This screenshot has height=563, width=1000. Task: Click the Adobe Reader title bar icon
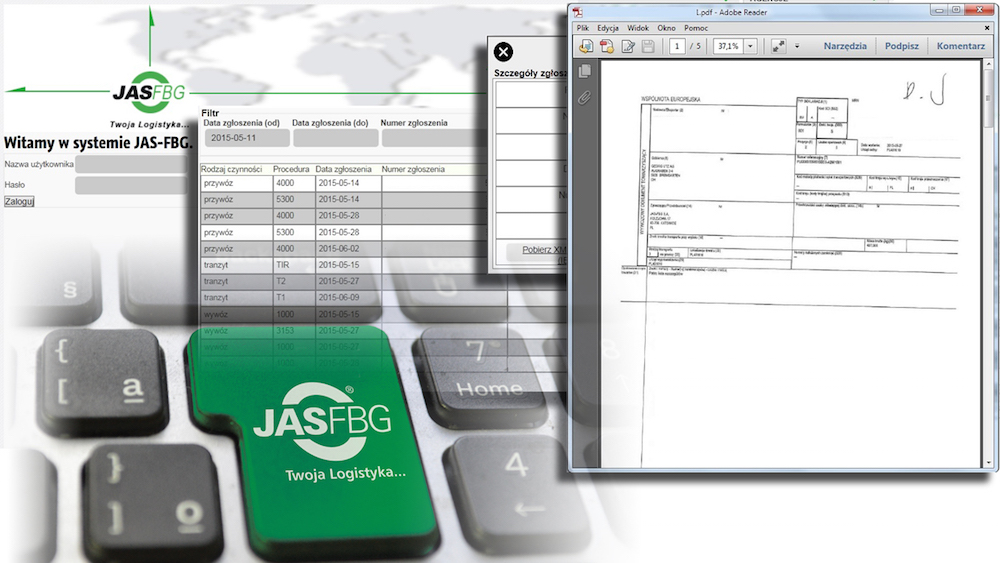577,11
